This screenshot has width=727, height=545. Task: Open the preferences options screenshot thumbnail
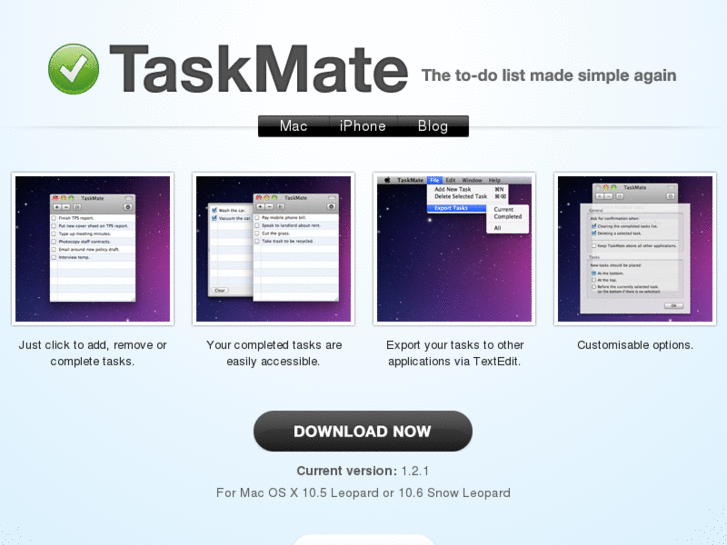[x=635, y=249]
